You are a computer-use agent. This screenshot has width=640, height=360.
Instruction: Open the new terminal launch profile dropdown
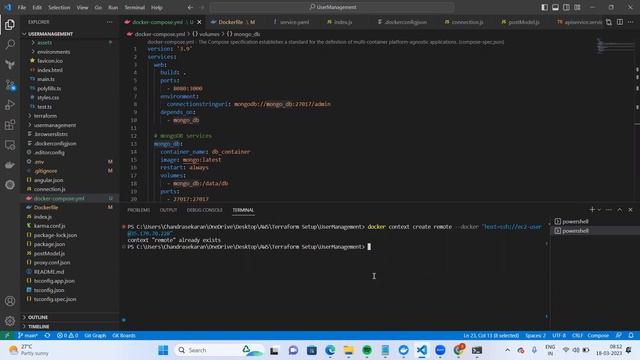(599, 209)
